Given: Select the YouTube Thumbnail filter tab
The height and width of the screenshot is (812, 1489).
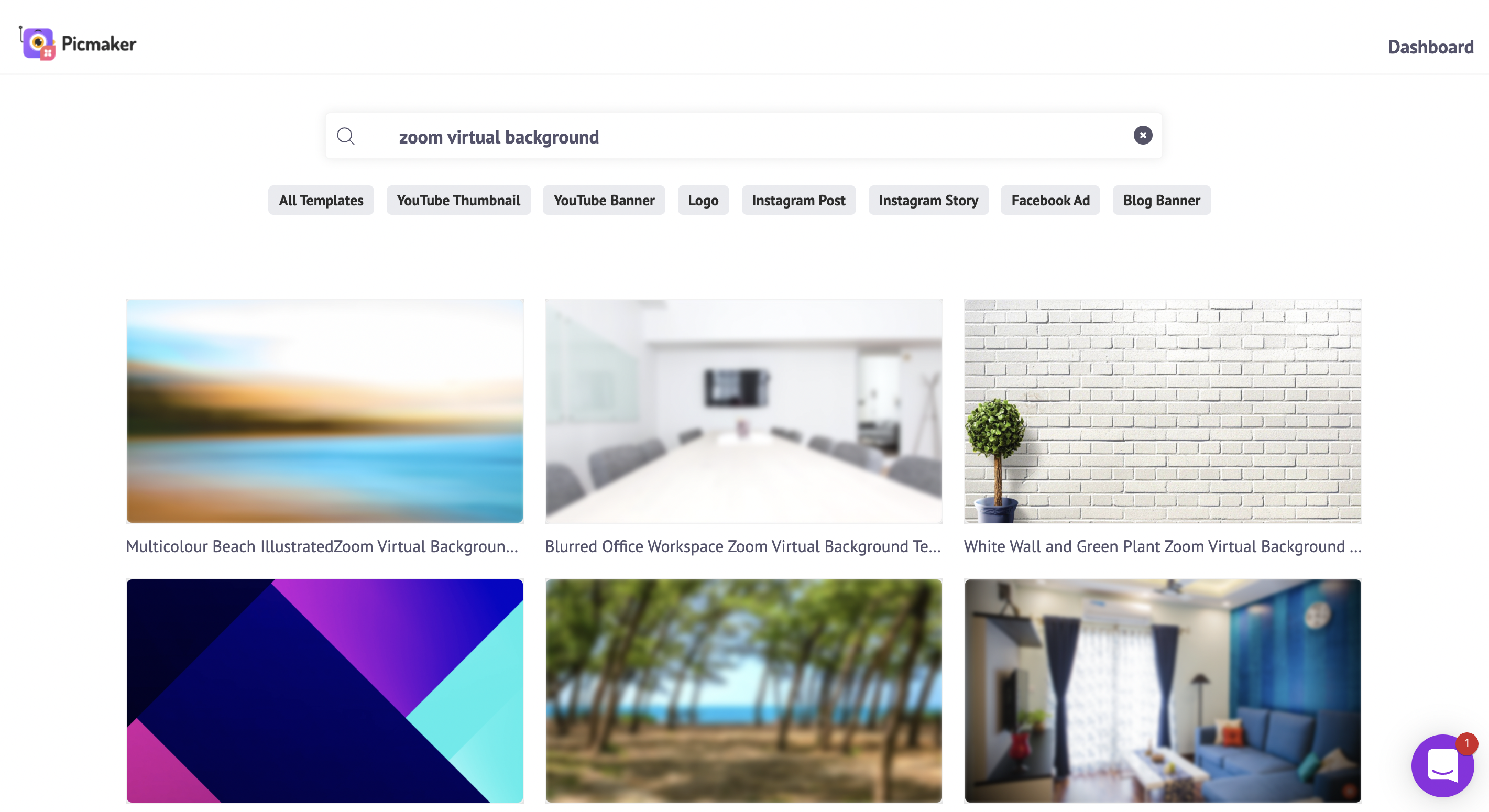Looking at the screenshot, I should (458, 199).
